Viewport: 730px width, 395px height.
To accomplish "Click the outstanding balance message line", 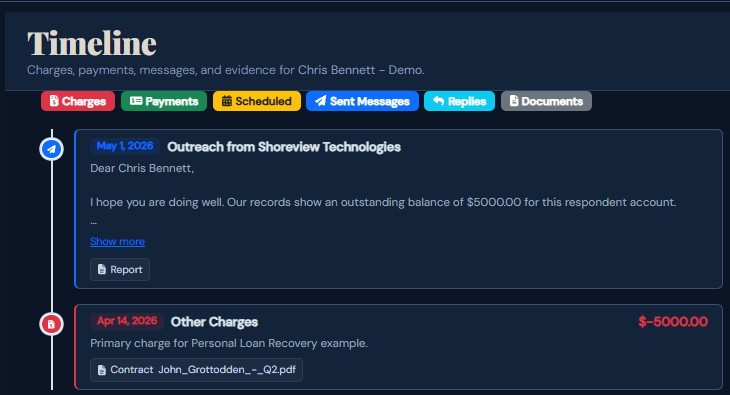I will coord(383,202).
